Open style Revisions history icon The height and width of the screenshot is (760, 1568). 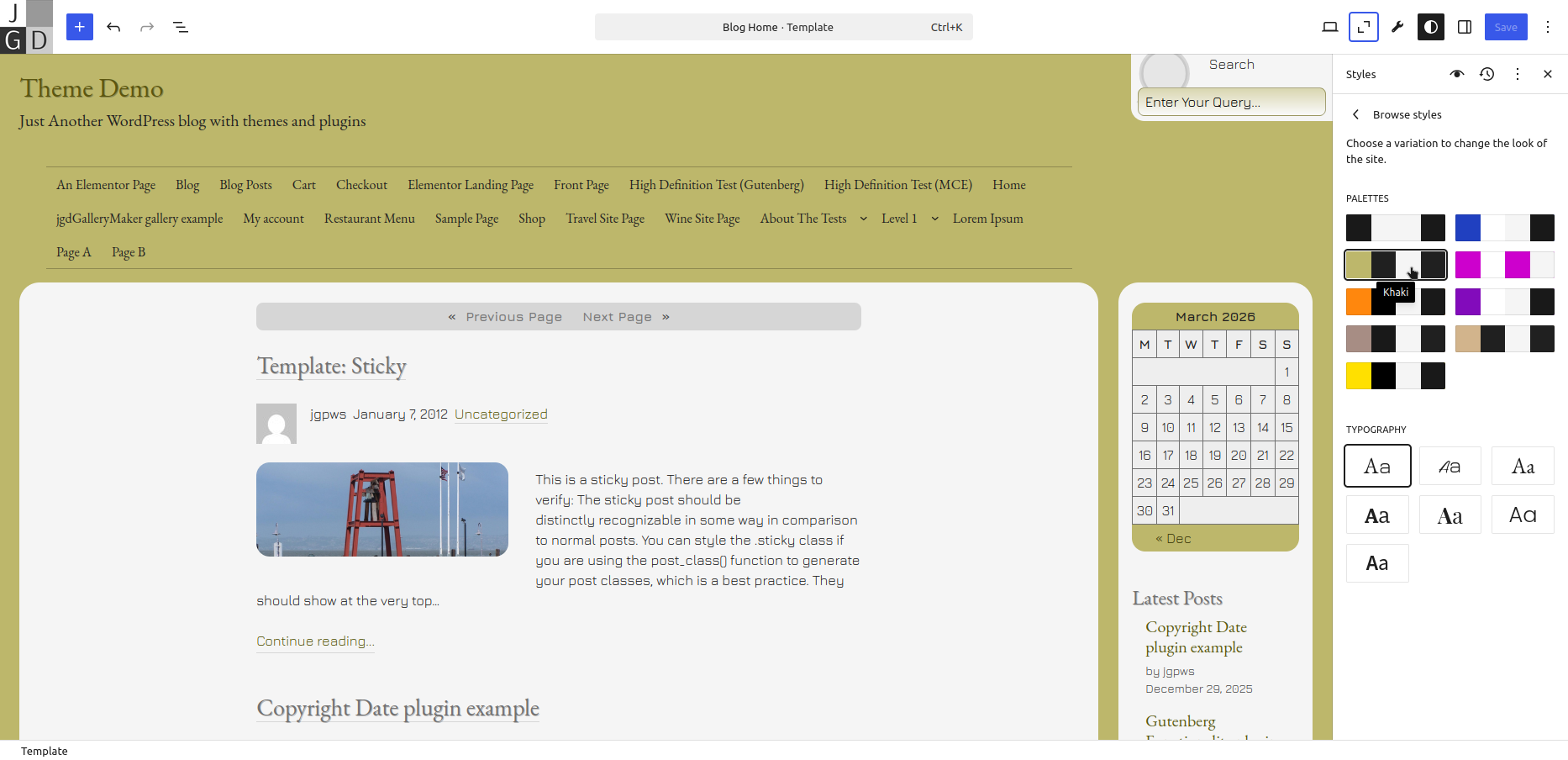(1486, 74)
